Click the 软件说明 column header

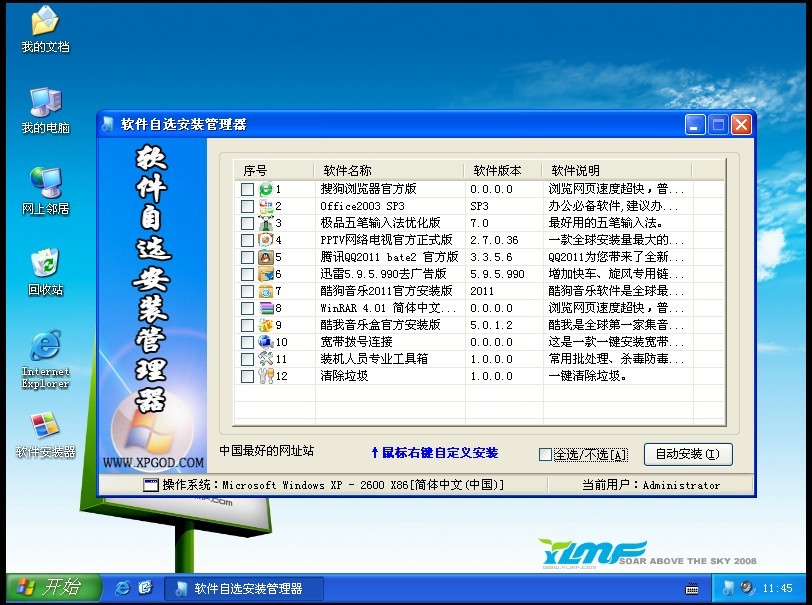617,170
